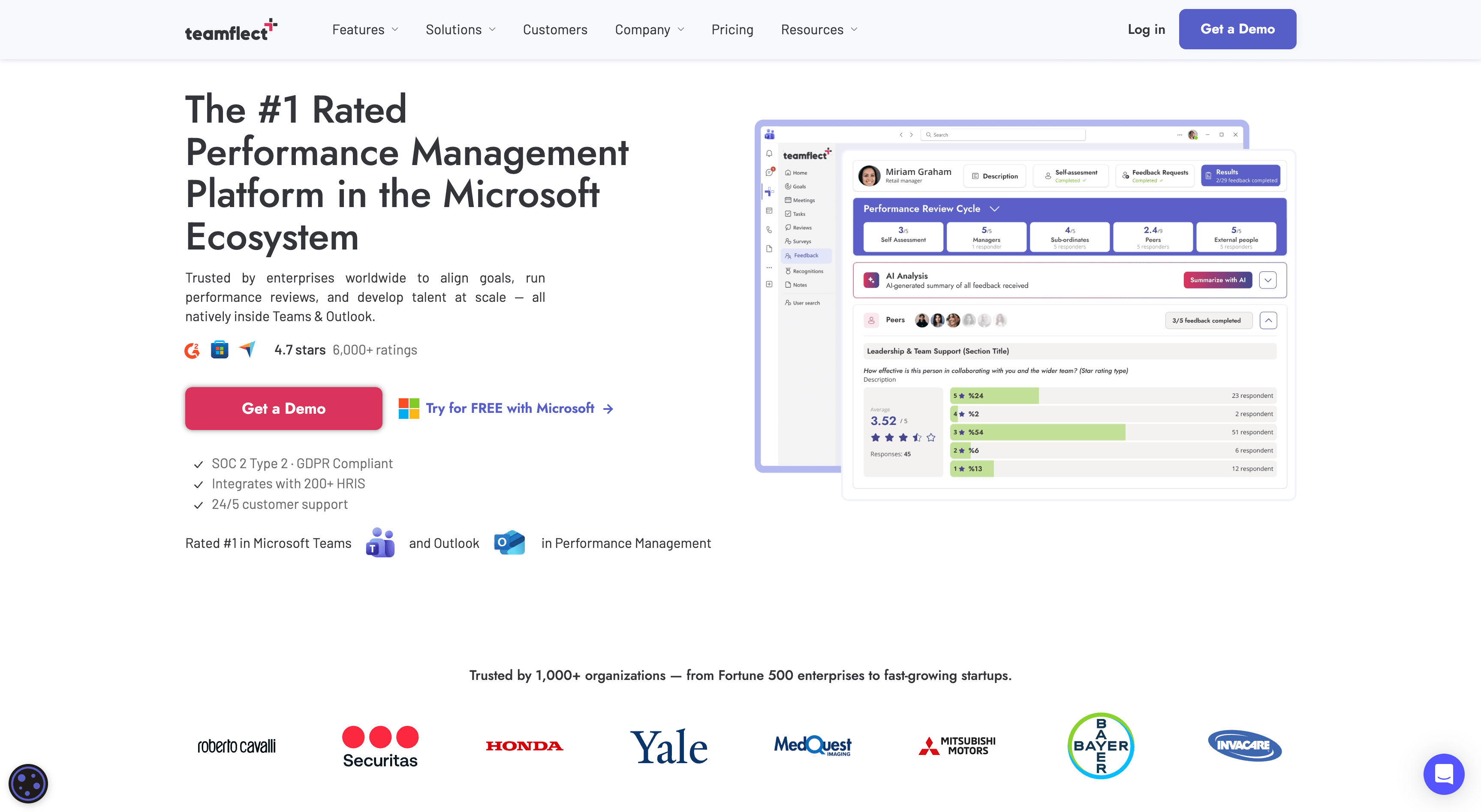Screen dimensions: 1481x812
Task: Click the MedQuest Imaging logo
Action: [x=813, y=746]
